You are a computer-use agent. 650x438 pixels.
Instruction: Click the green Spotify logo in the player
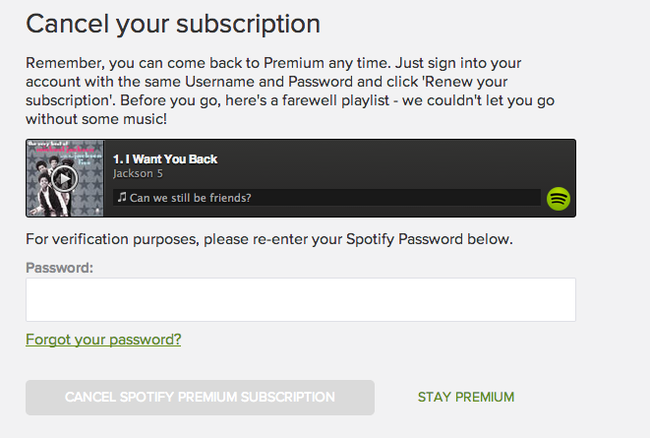(558, 198)
